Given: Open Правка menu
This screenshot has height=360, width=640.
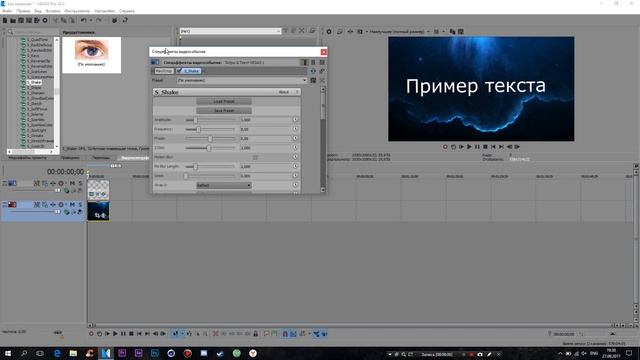Looking at the screenshot, I should 23,11.
